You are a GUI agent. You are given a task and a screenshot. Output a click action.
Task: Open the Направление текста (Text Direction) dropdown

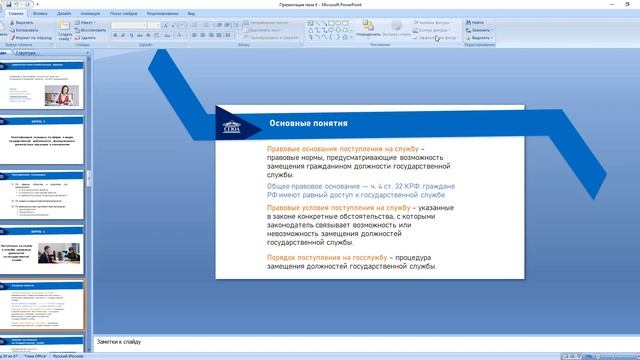[268, 23]
